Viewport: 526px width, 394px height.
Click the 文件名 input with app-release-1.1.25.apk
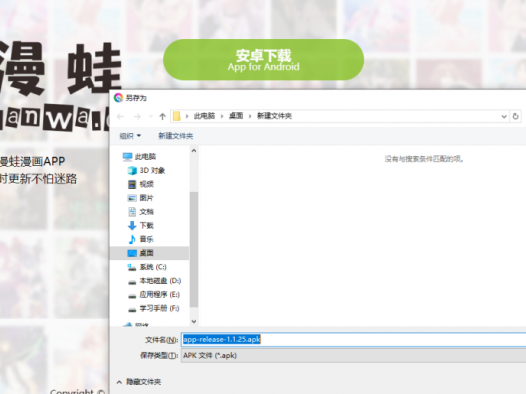354,339
